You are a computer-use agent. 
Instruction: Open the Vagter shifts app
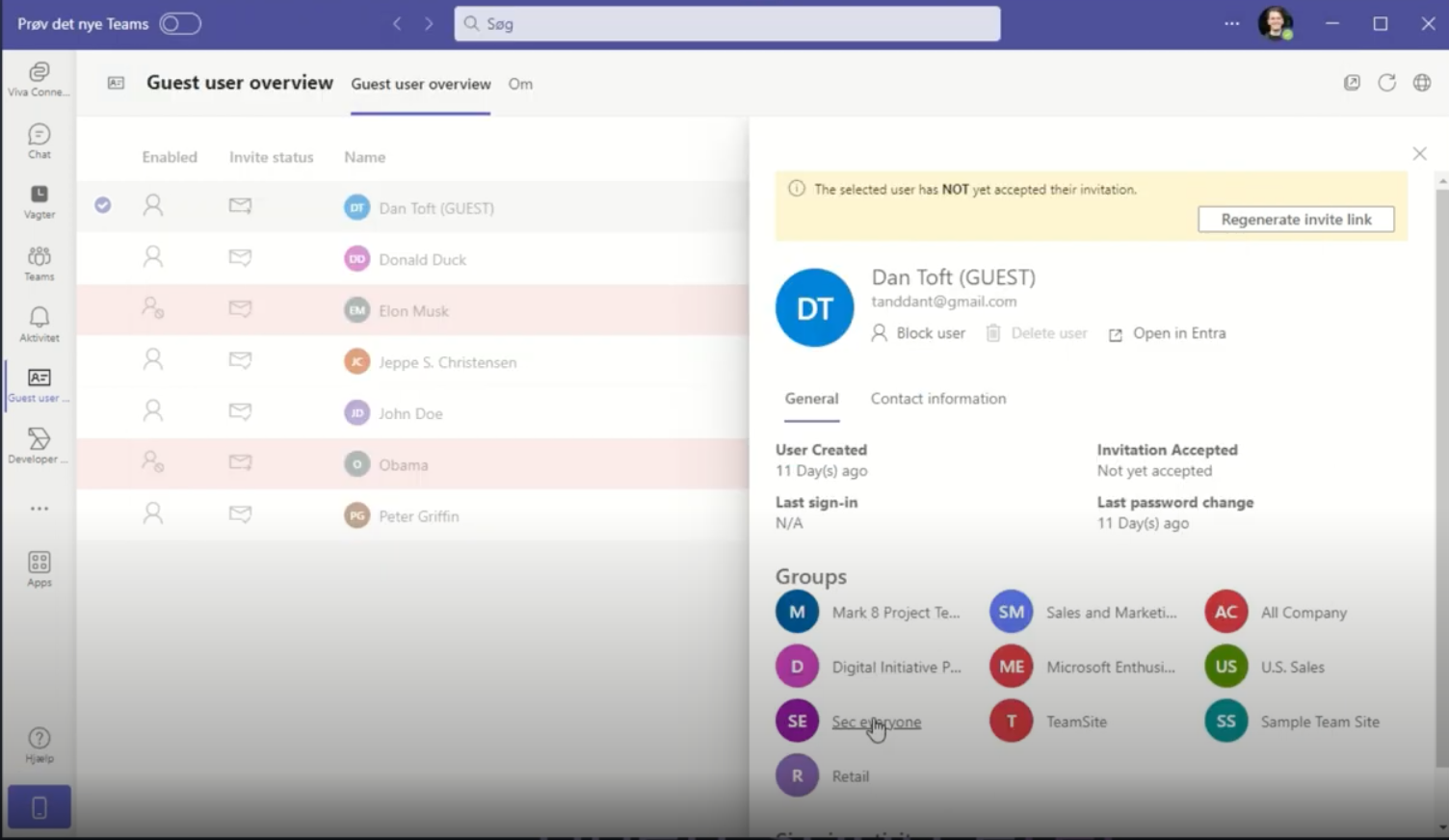pos(39,200)
